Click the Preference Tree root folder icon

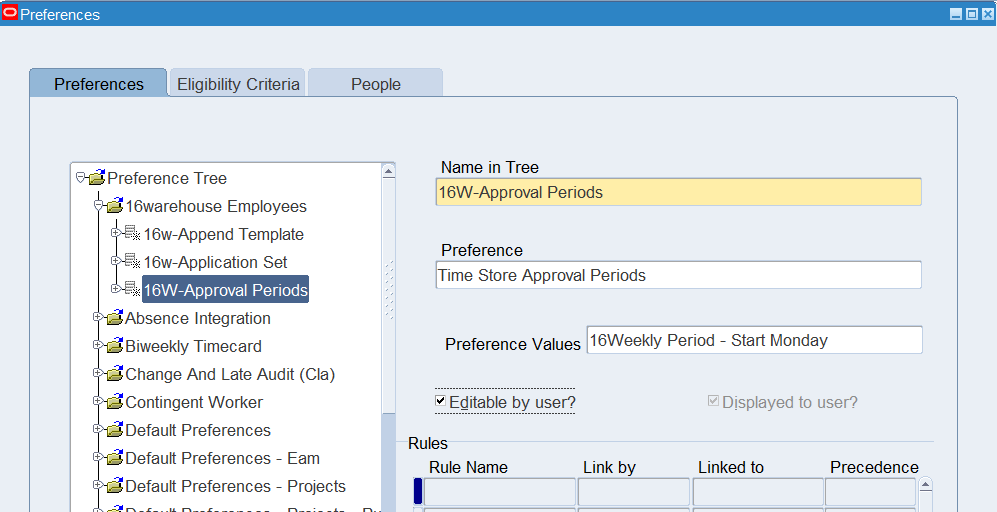(96, 179)
